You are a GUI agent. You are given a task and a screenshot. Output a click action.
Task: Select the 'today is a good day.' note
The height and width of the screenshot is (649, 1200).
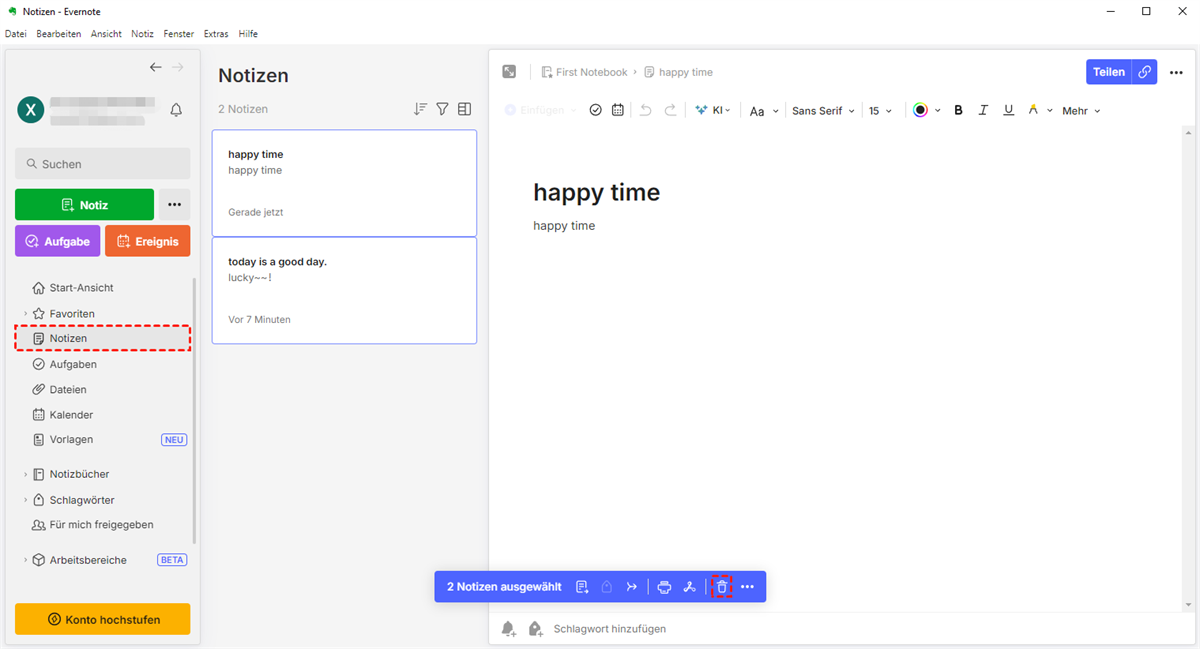pos(344,290)
